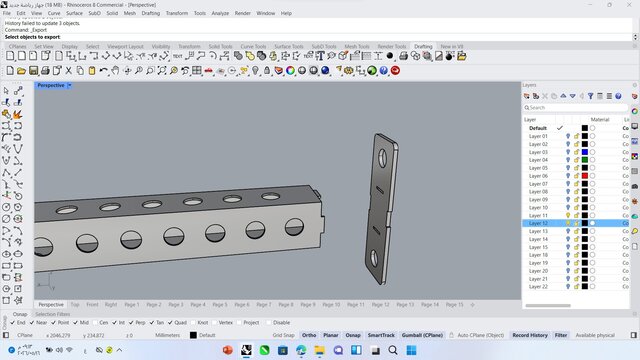Click the padlock Lock objects icon
Viewport: 640px width, 360px height.
click(267, 71)
